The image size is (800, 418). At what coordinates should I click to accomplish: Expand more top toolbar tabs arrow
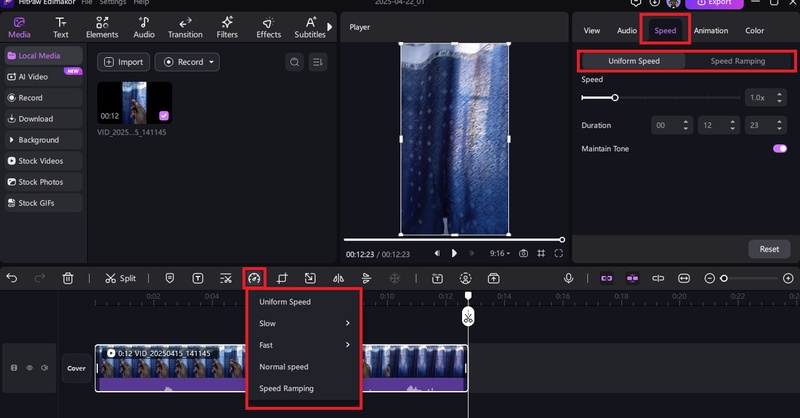click(x=330, y=27)
